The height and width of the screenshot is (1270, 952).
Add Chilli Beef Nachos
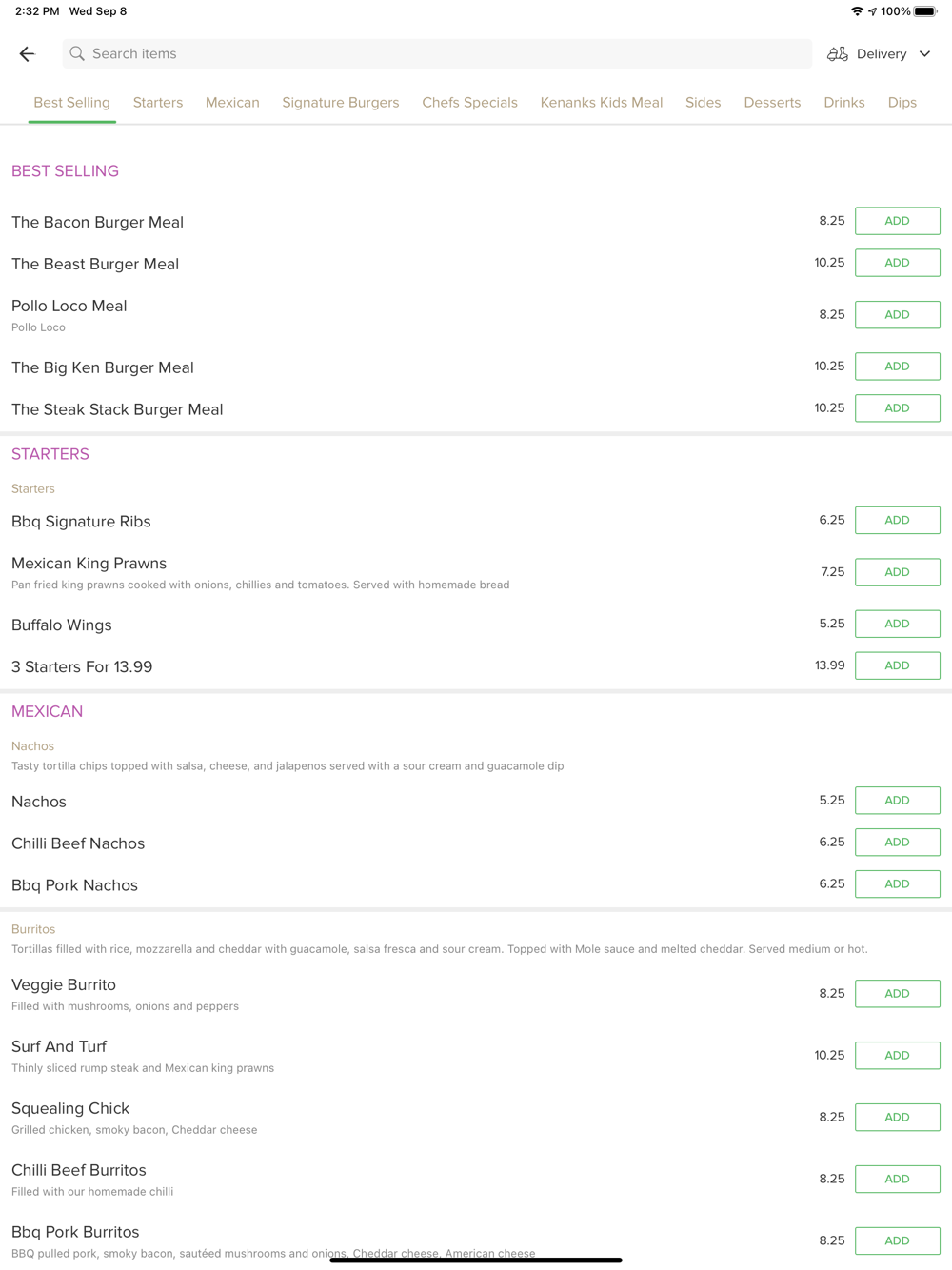pos(897,843)
